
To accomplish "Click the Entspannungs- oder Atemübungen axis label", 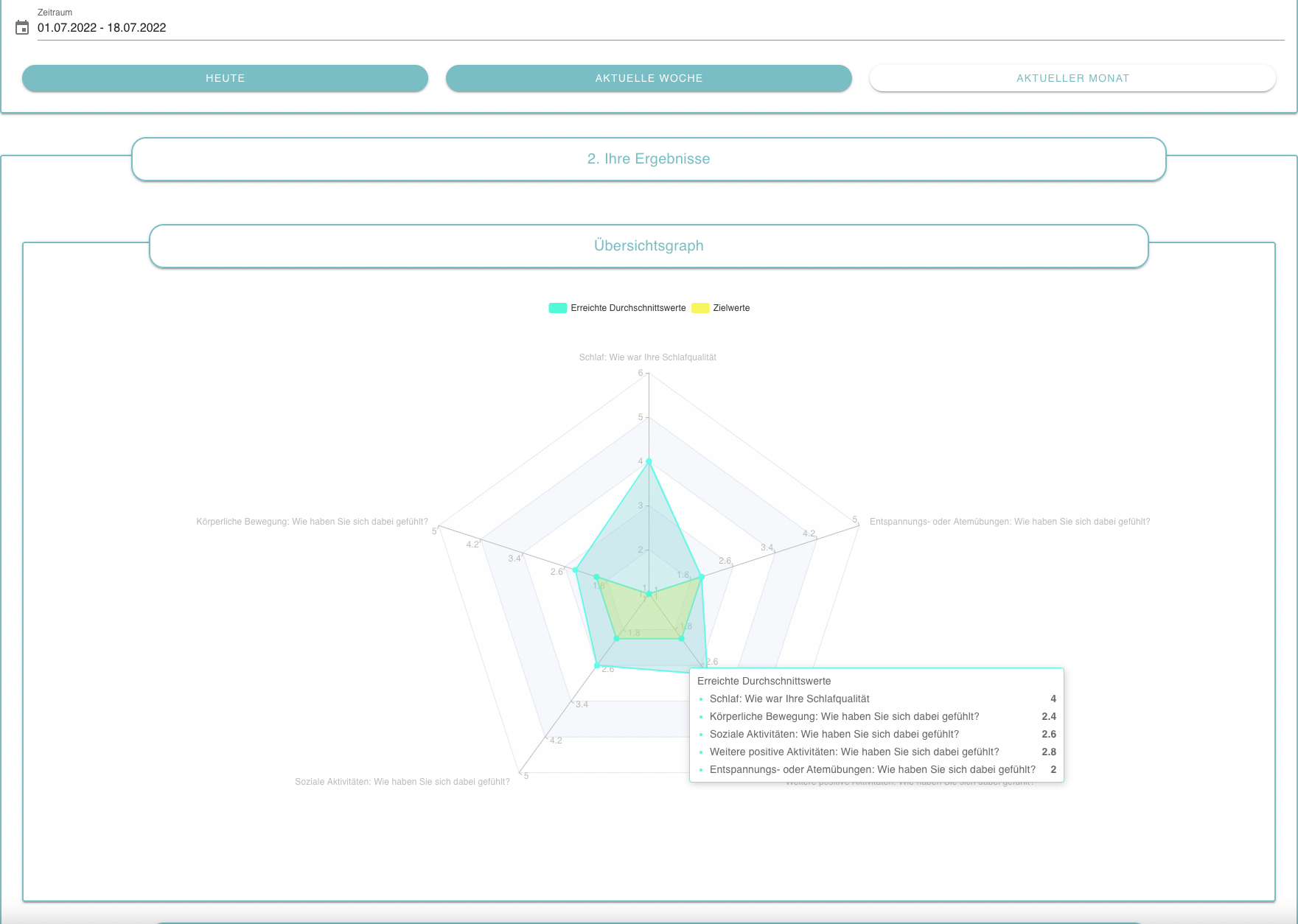I will coord(1010,522).
